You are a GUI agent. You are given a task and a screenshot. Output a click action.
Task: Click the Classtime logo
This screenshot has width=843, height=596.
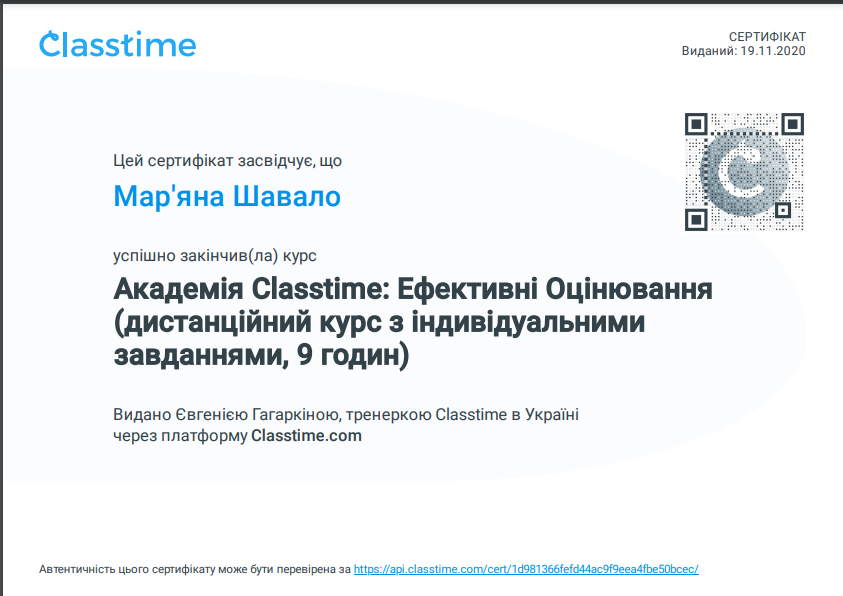[118, 44]
